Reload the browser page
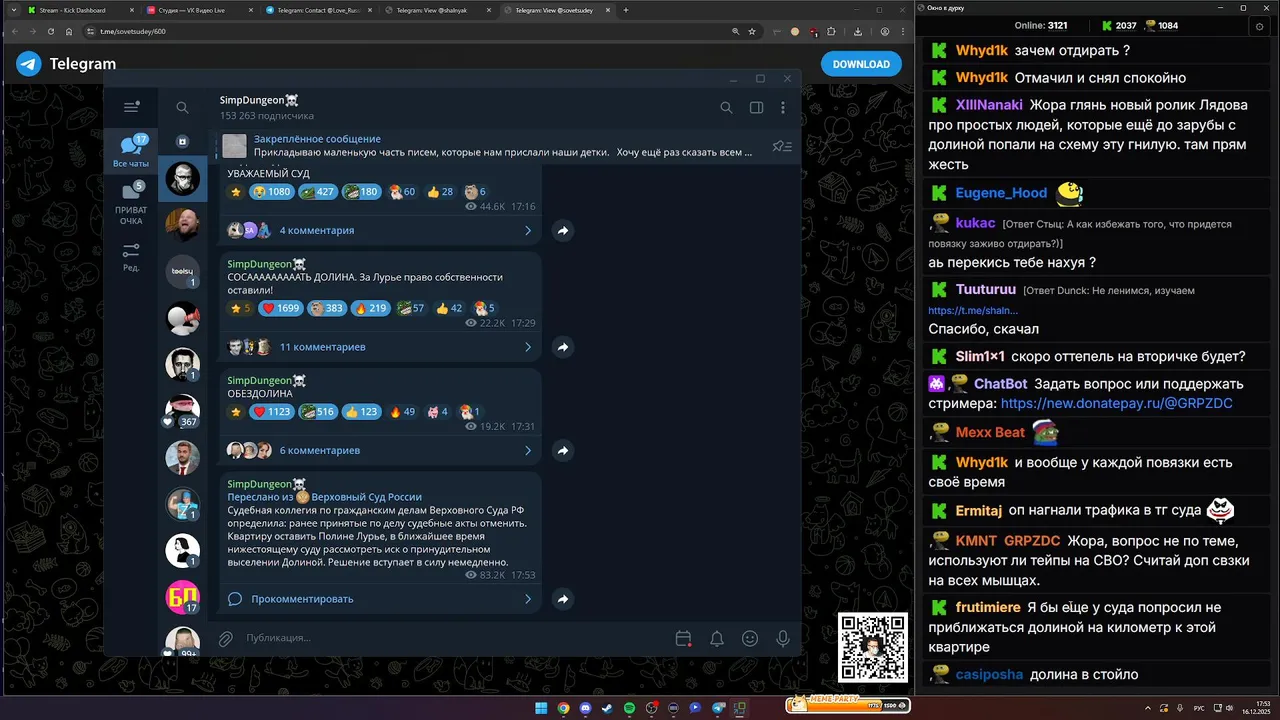The height and width of the screenshot is (720, 1280). point(51,31)
